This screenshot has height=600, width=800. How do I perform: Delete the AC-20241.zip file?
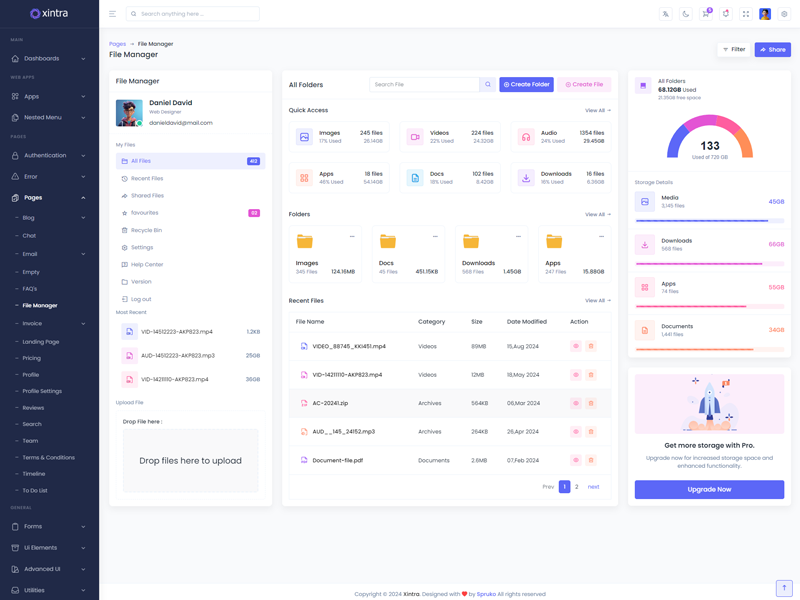click(591, 403)
